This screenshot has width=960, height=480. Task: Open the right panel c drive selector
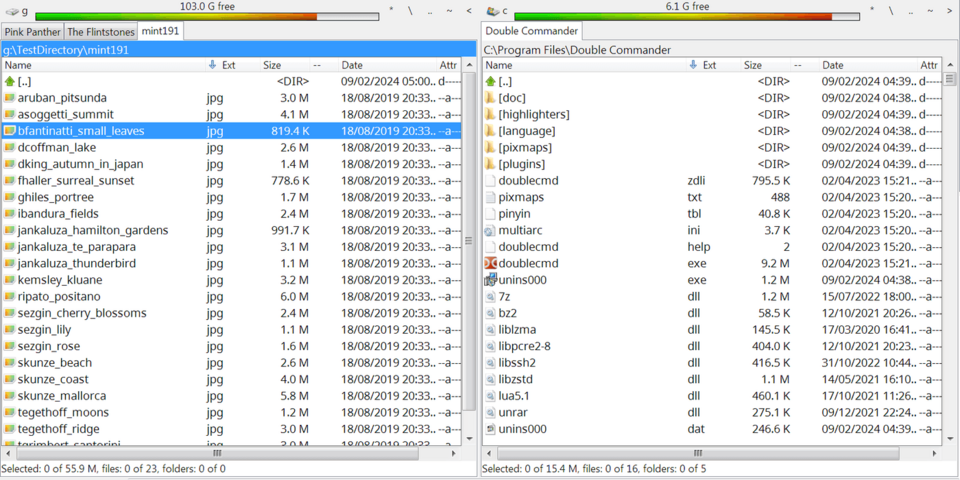497,11
